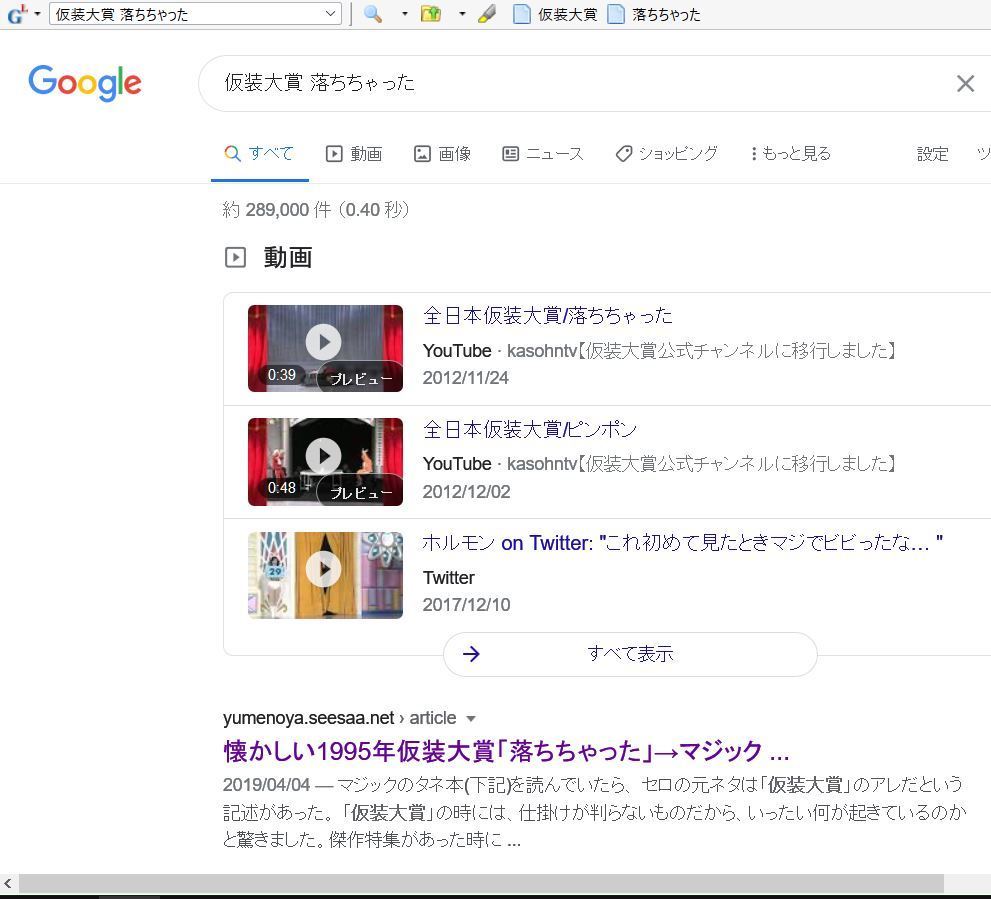Viewport: 991px width, 899px height.
Task: Click the horizontal scrollbar left arrow
Action: [x=8, y=883]
